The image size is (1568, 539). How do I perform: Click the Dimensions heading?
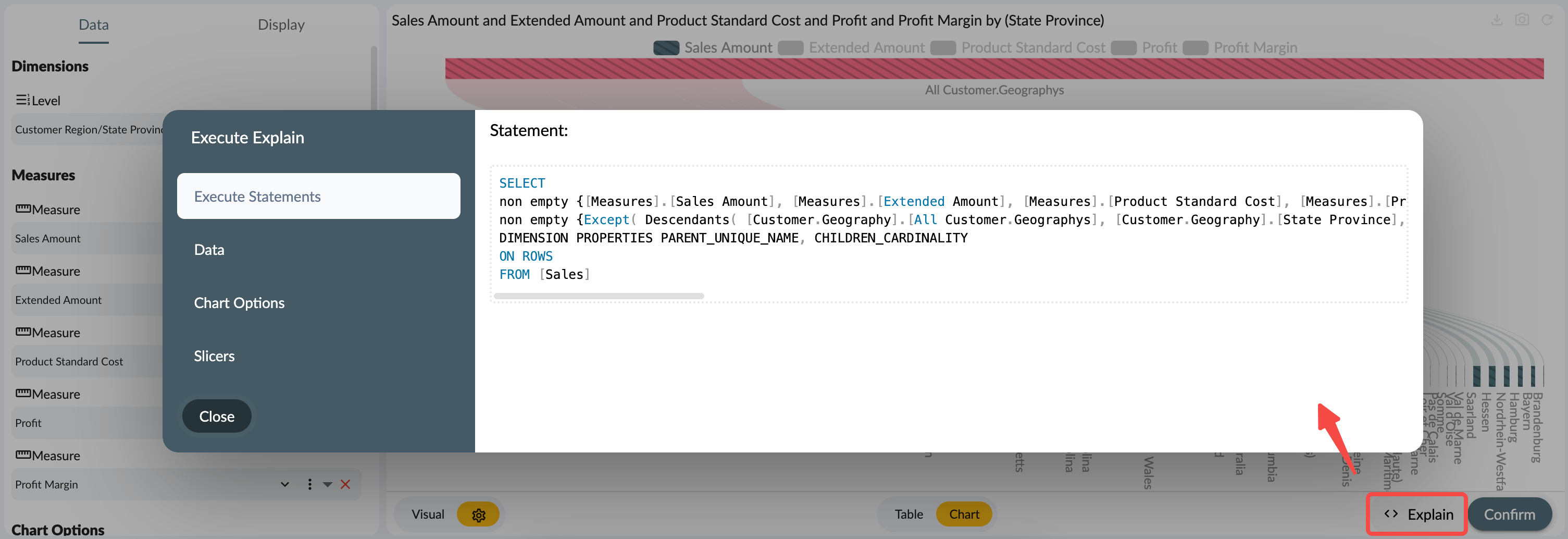pyautogui.click(x=50, y=66)
